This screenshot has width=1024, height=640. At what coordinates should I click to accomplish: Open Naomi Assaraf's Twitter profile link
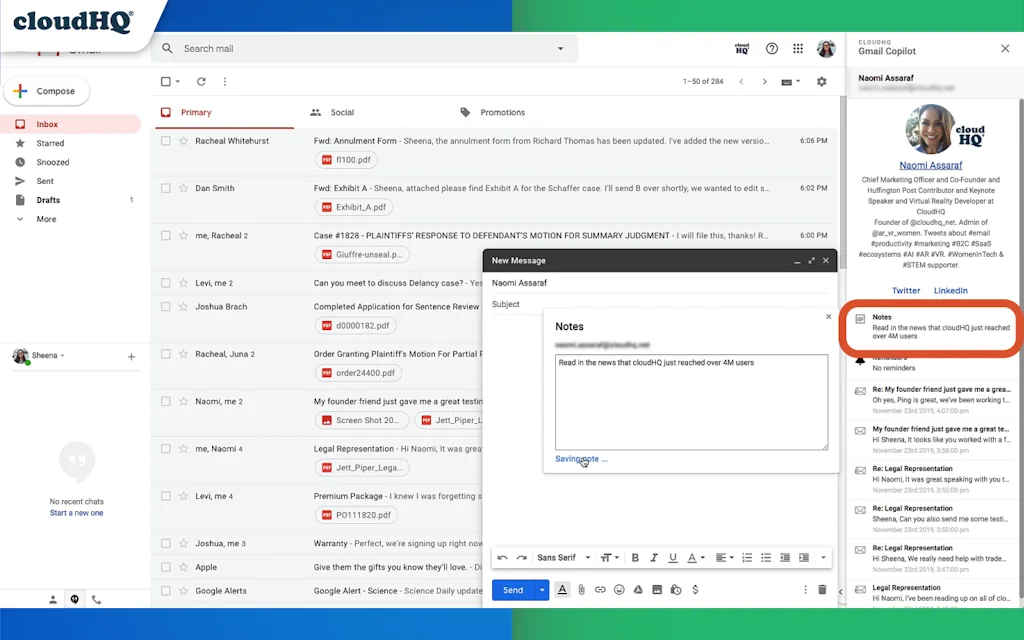(x=906, y=290)
